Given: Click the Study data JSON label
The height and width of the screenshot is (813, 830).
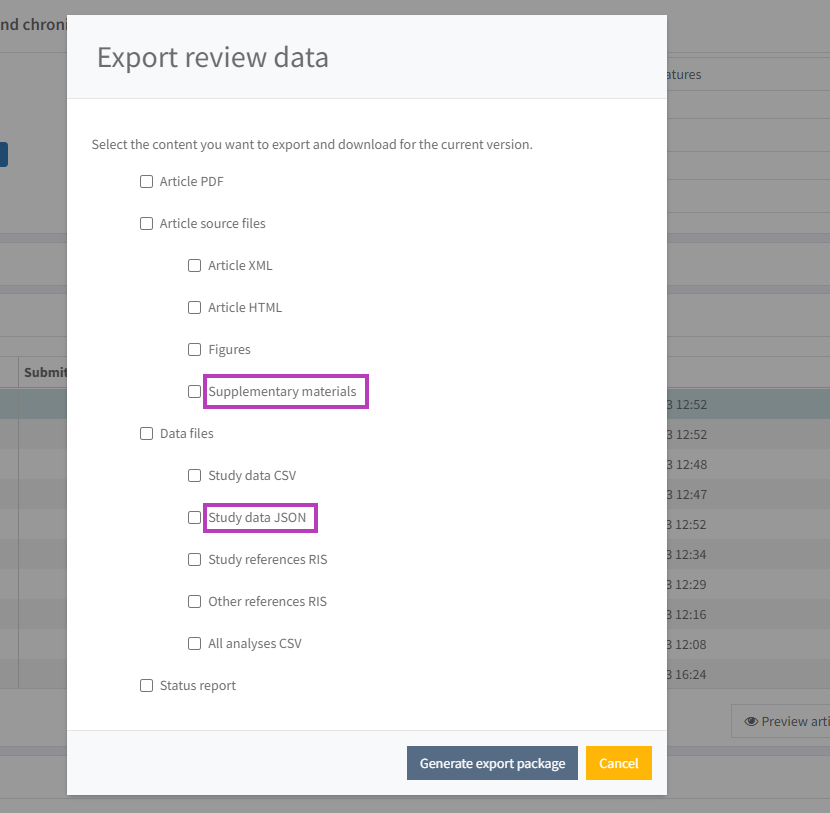Looking at the screenshot, I should 257,518.
